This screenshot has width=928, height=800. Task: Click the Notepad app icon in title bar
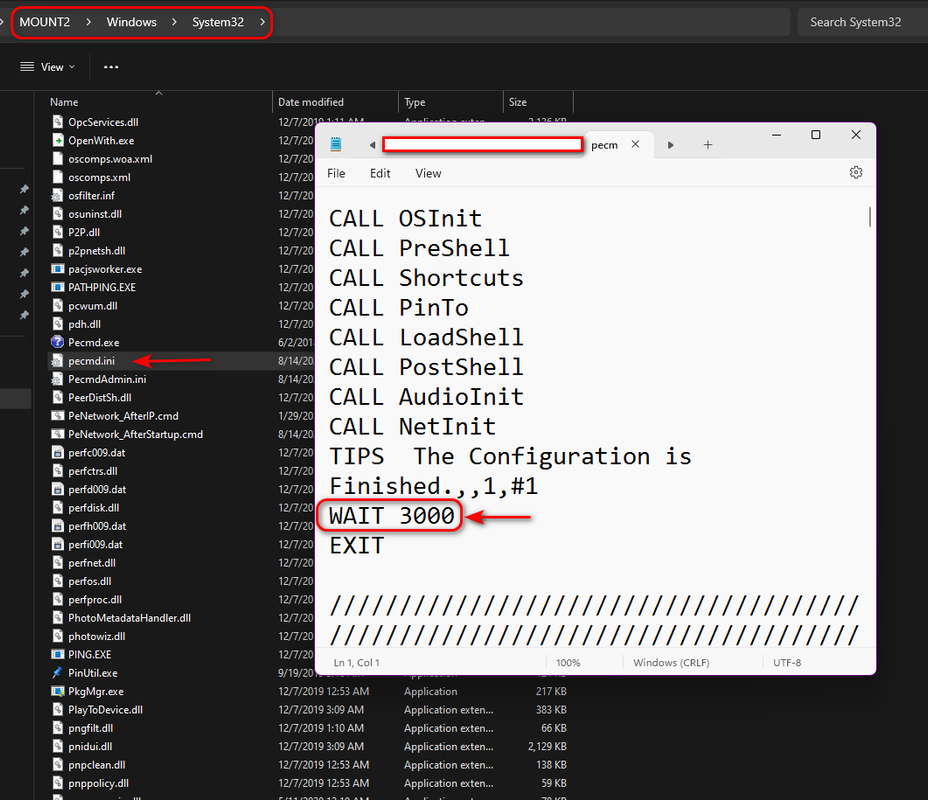click(x=336, y=144)
